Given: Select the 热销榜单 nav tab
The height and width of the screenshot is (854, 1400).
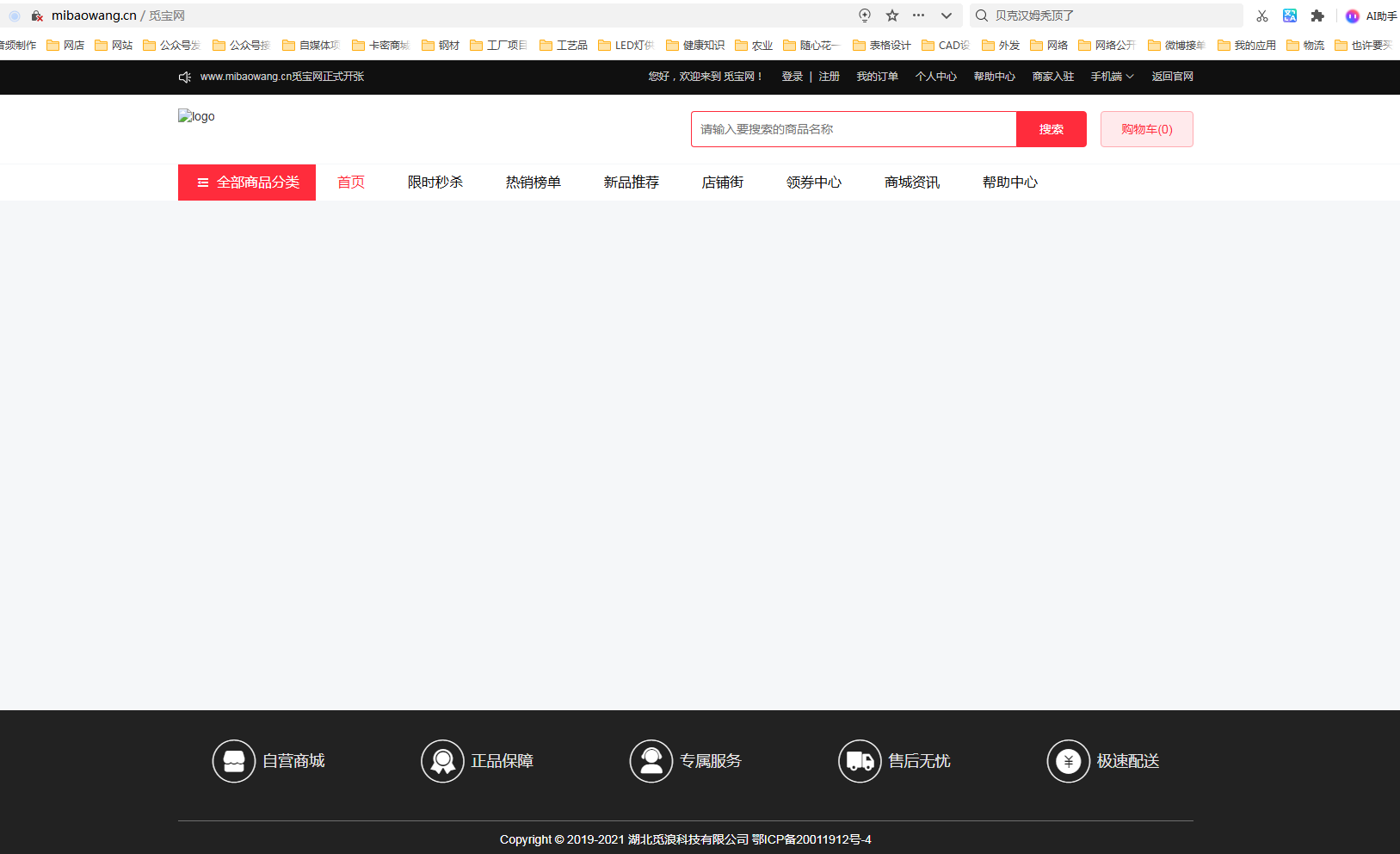Looking at the screenshot, I should coord(533,183).
